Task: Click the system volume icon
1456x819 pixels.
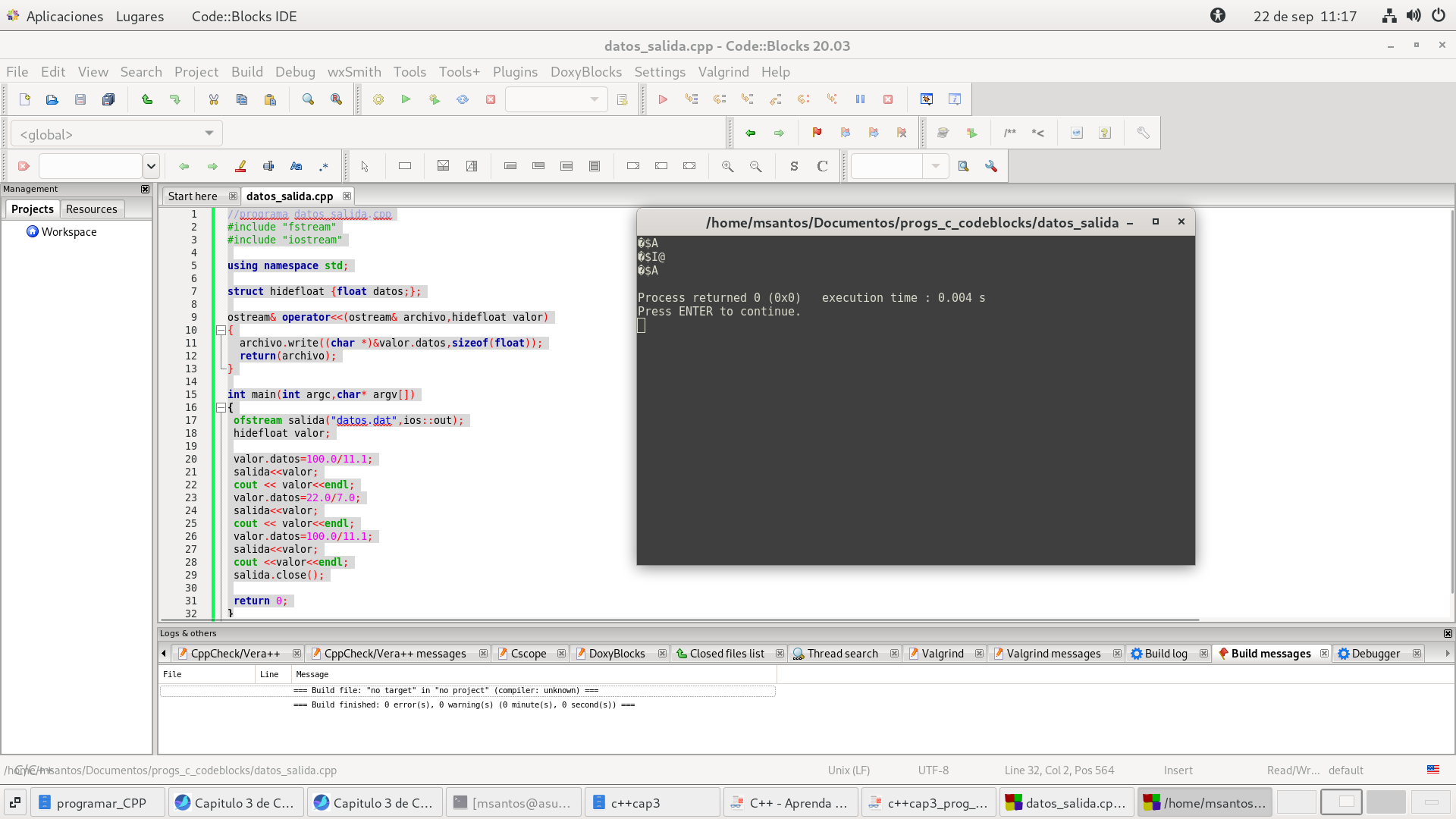Action: click(x=1414, y=16)
